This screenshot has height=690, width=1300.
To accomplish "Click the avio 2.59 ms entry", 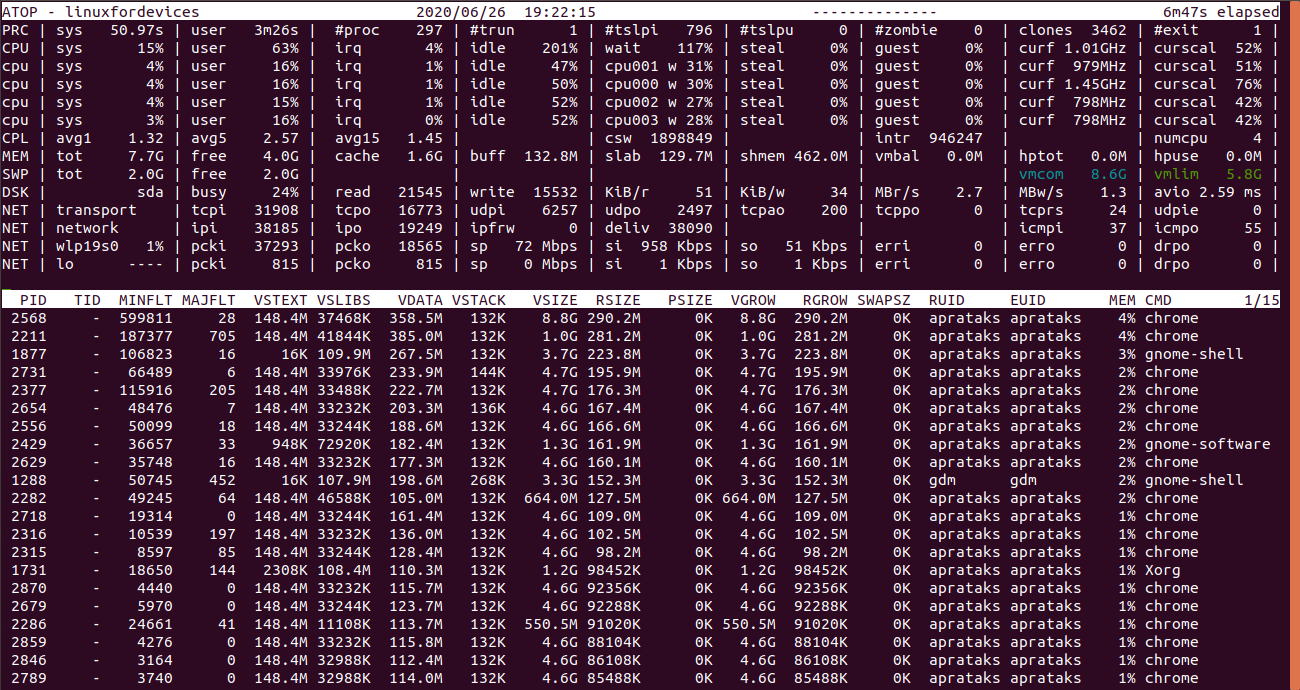I will coord(1207,192).
